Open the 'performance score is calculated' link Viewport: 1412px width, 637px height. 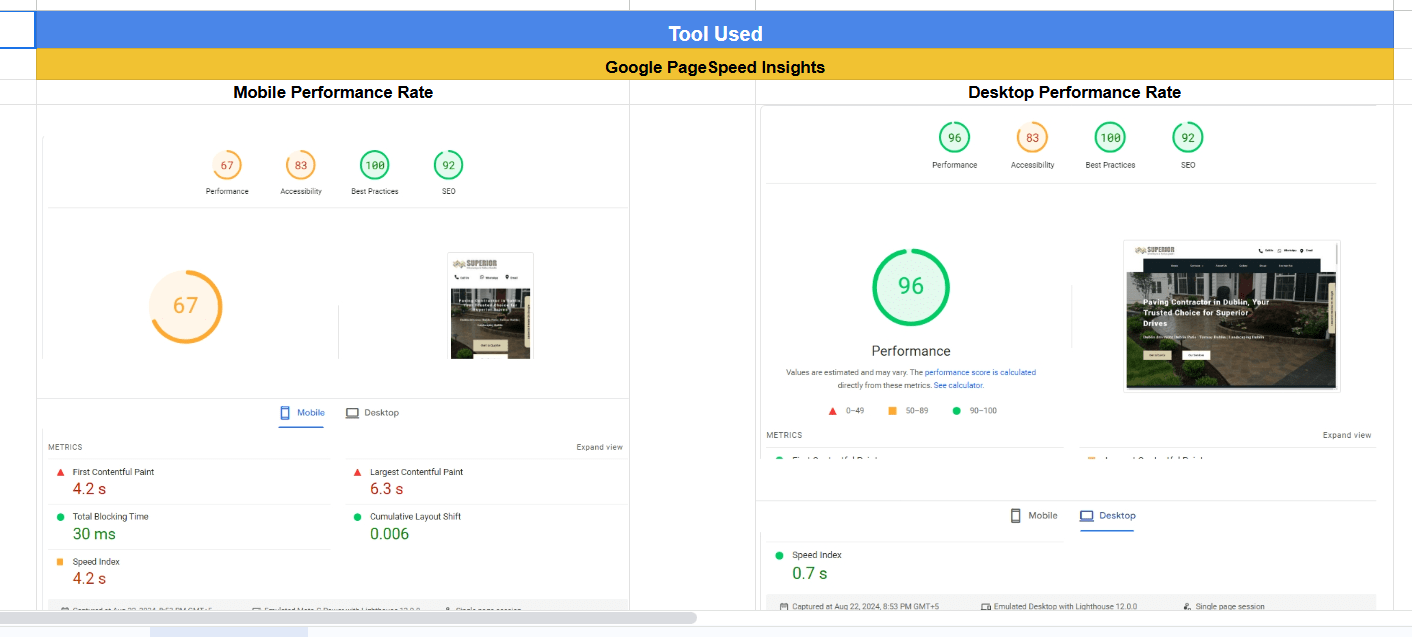(x=980, y=372)
